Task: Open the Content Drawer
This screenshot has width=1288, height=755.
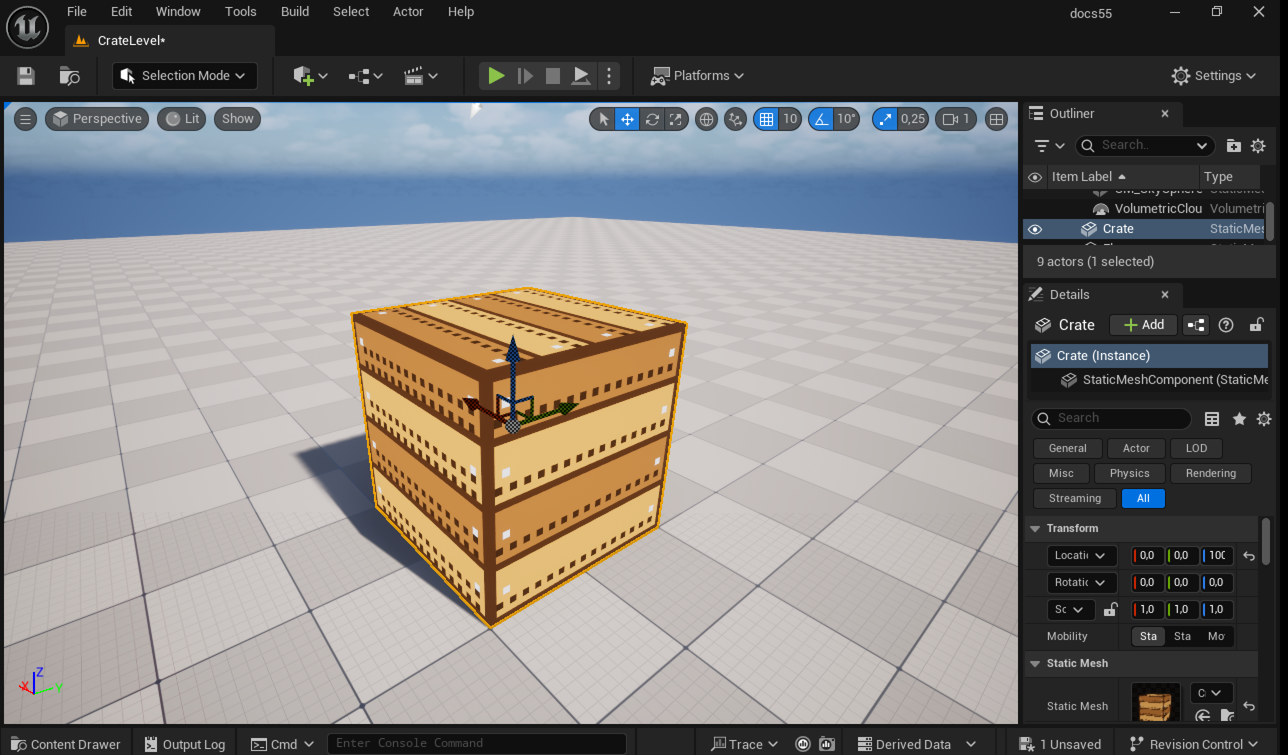Action: pyautogui.click(x=65, y=744)
